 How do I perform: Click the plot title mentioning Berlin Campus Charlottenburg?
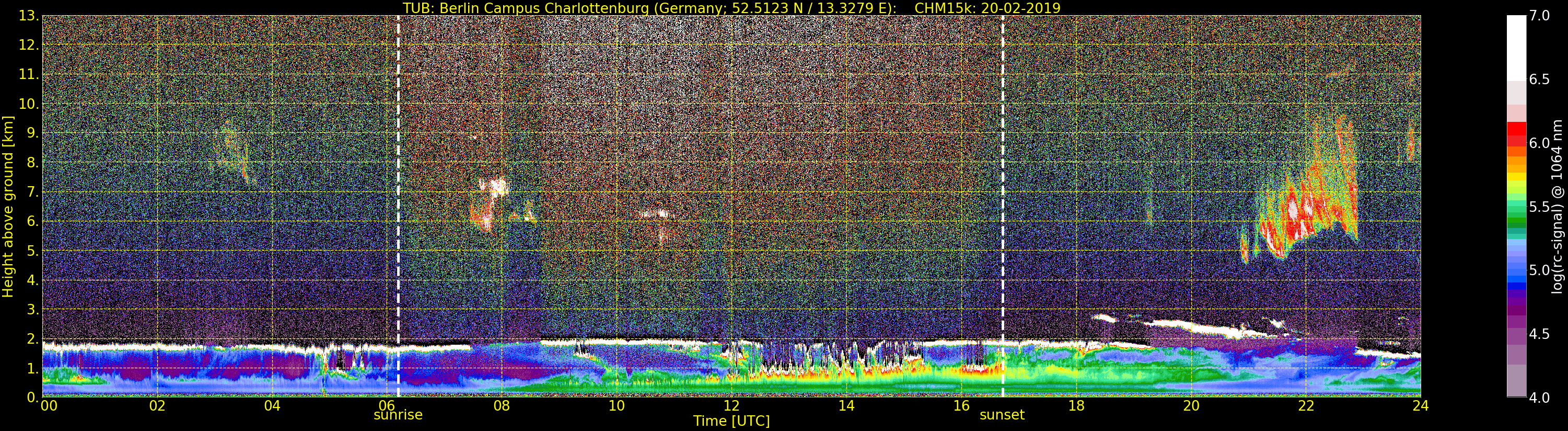(731, 8)
